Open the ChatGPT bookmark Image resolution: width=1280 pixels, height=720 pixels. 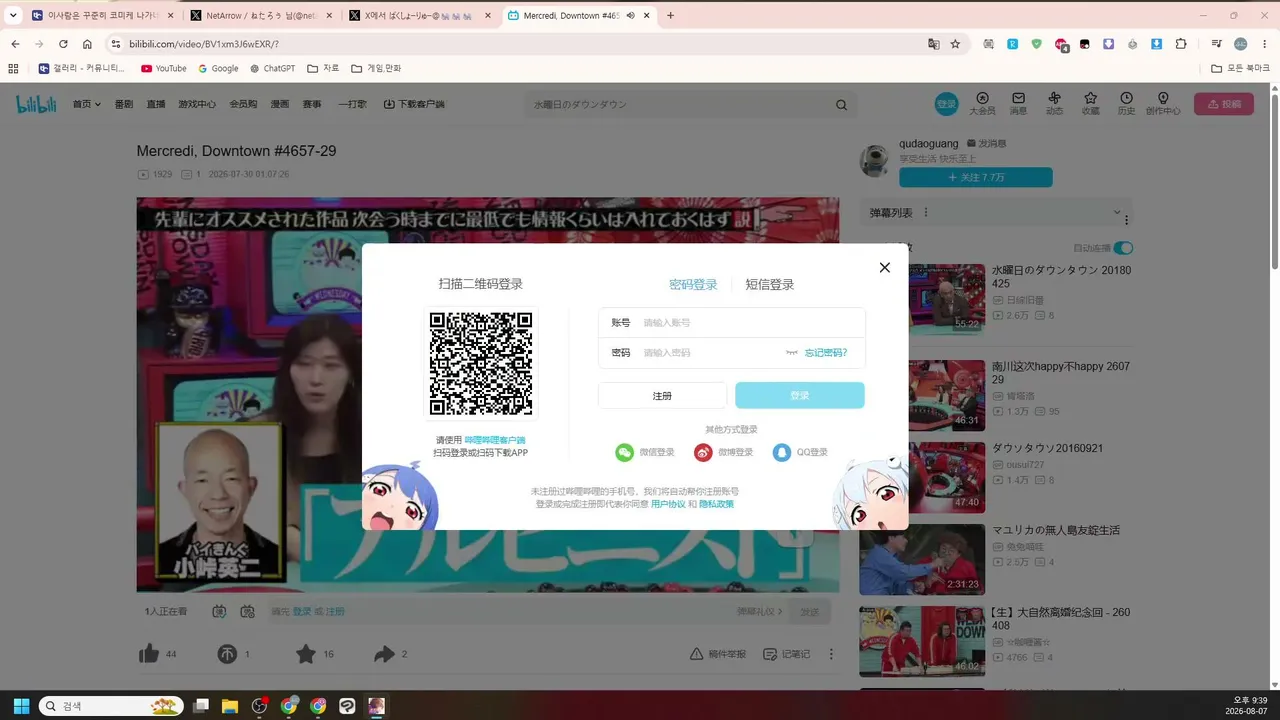pos(272,68)
